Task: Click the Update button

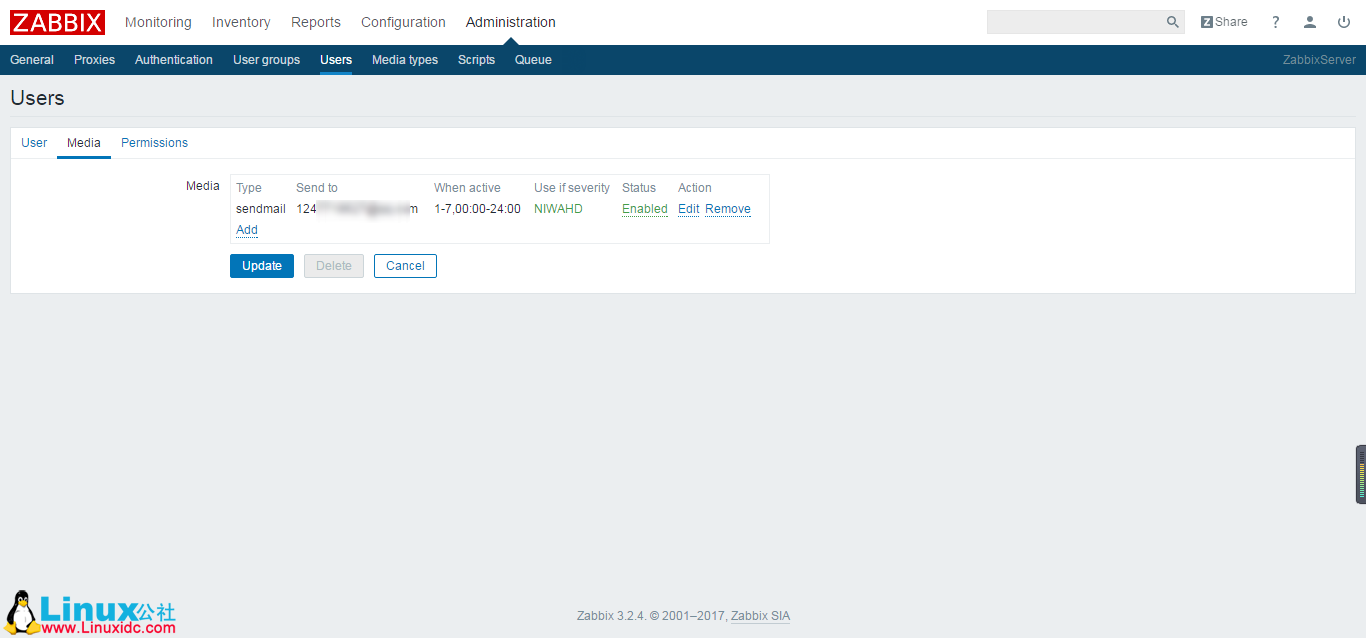Action: [261, 265]
